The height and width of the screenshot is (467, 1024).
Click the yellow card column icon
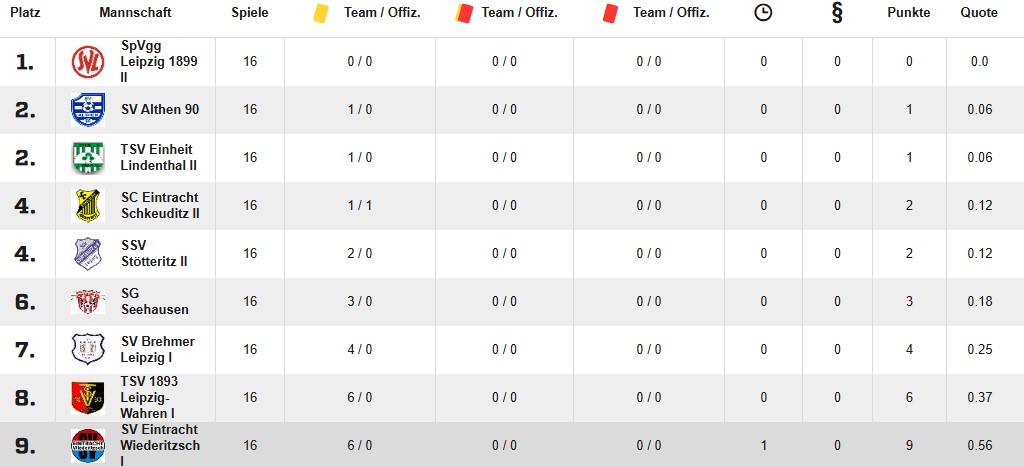(x=321, y=13)
